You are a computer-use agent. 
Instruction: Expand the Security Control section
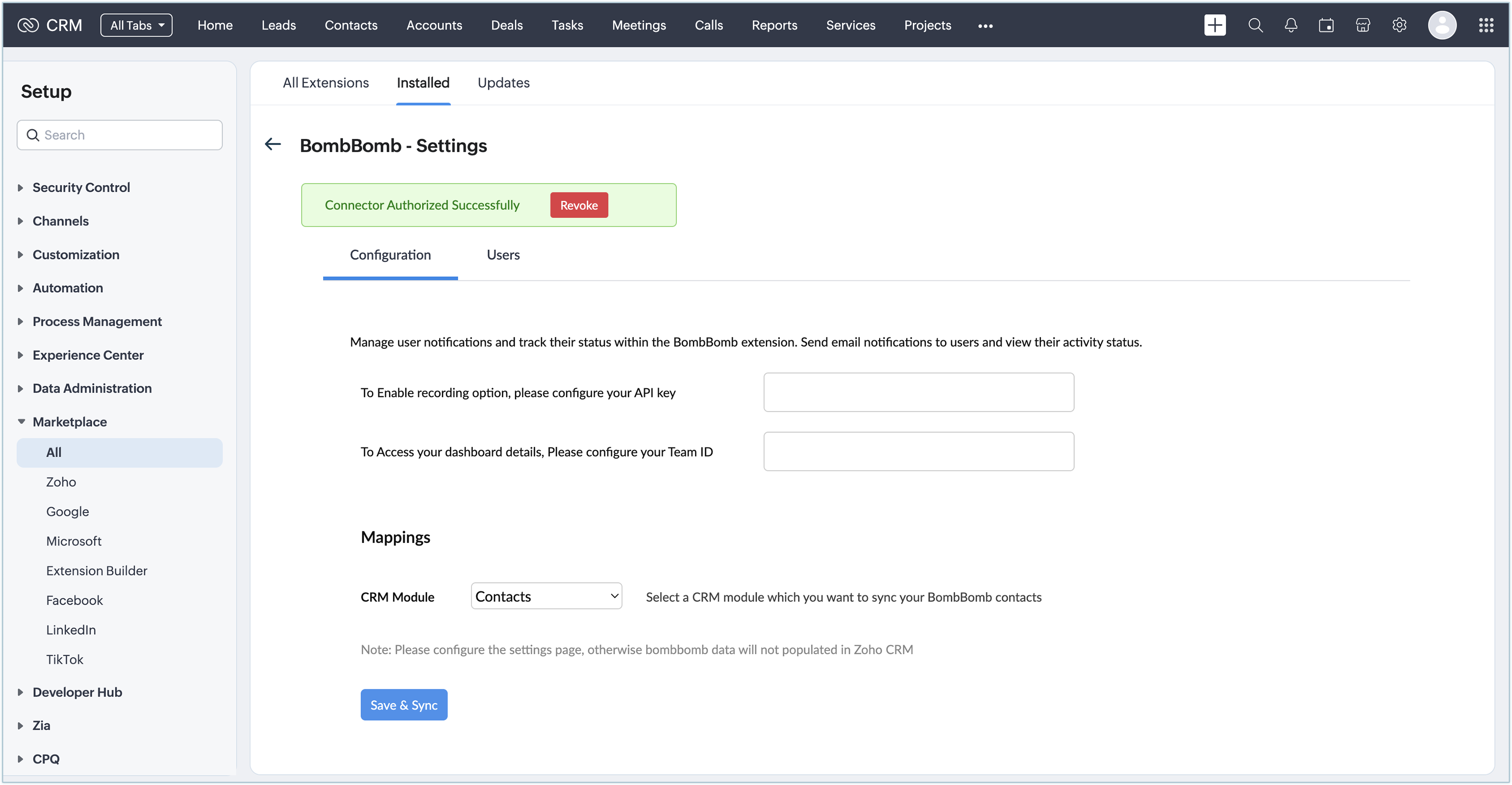[x=80, y=187]
